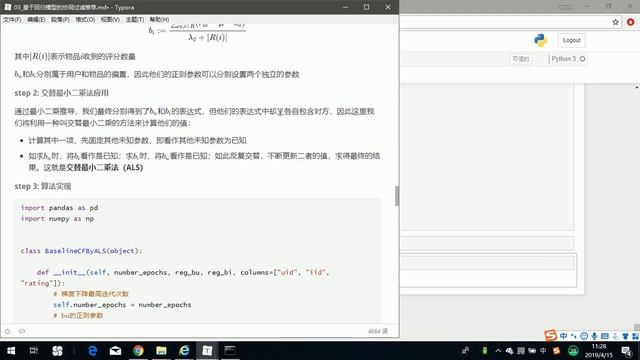Open Task View on the taskbar

34,351
